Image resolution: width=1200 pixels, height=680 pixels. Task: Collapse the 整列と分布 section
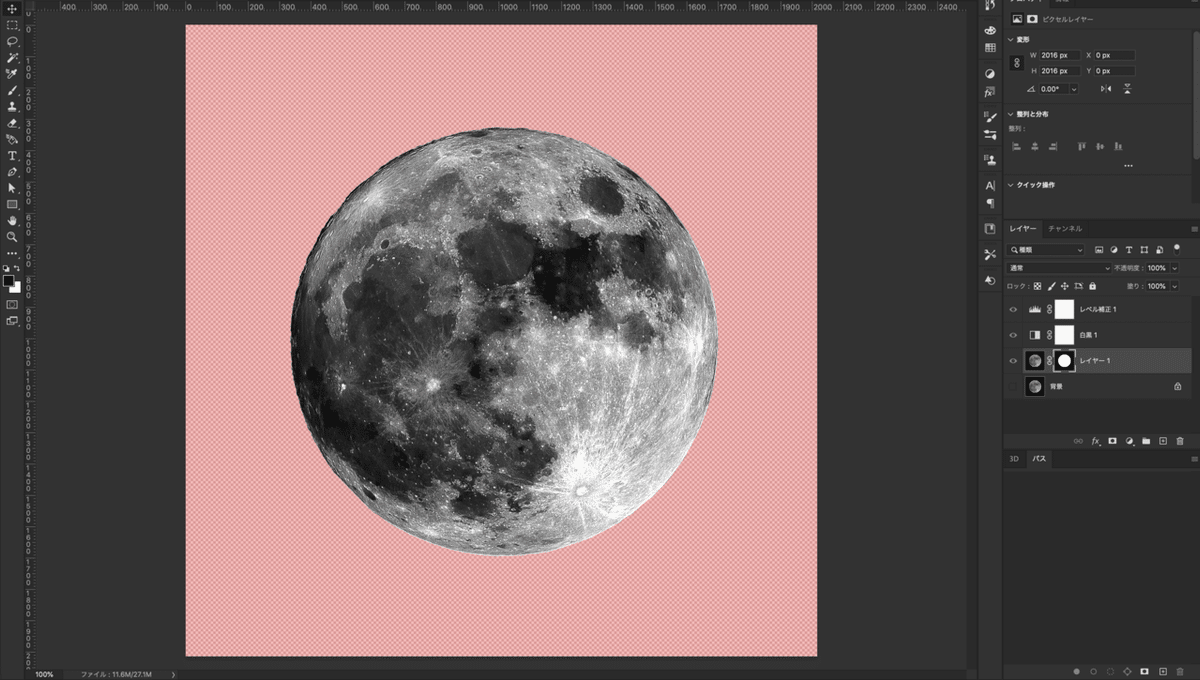pos(1010,114)
